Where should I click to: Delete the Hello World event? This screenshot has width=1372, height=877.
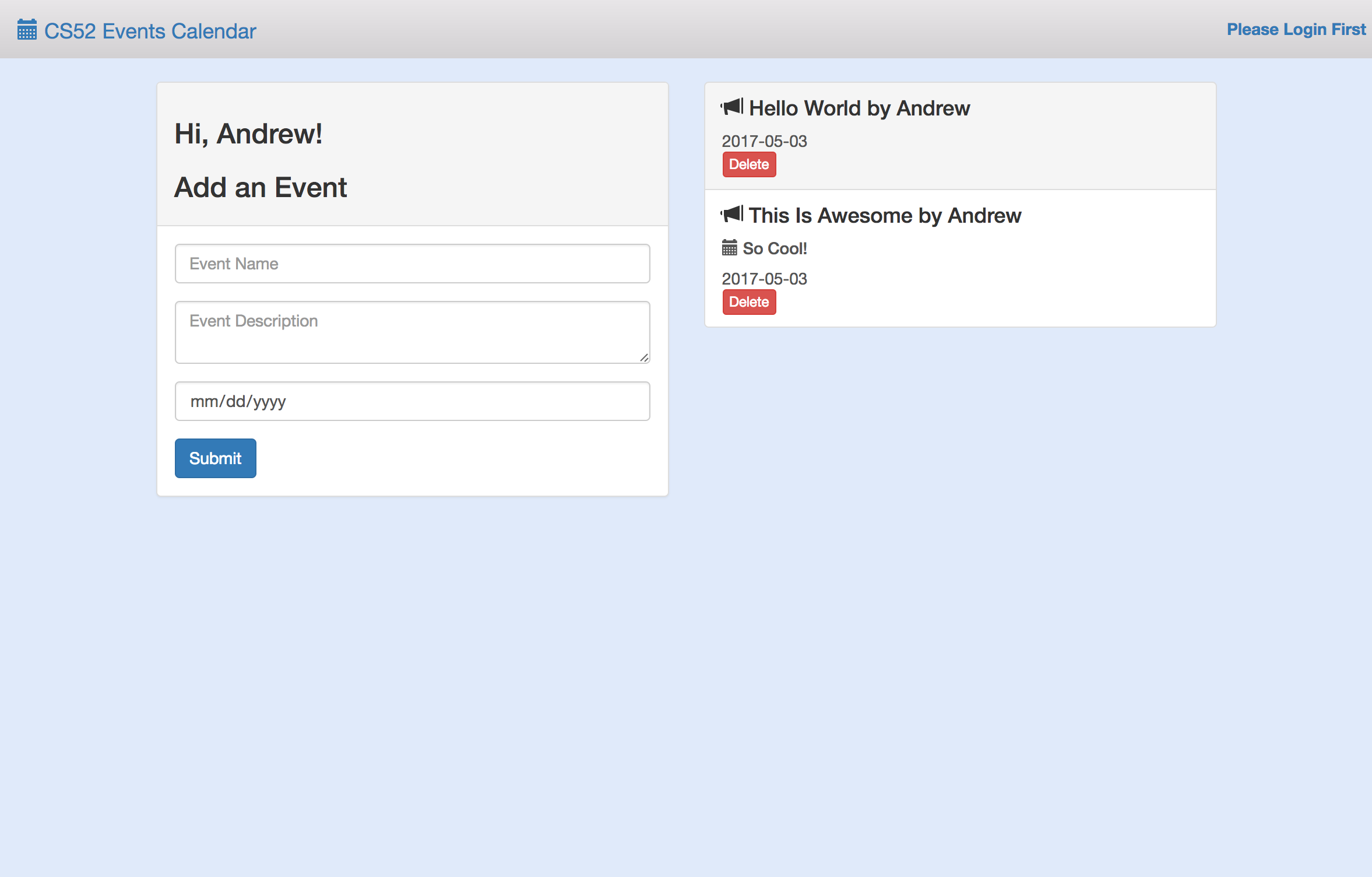point(749,164)
